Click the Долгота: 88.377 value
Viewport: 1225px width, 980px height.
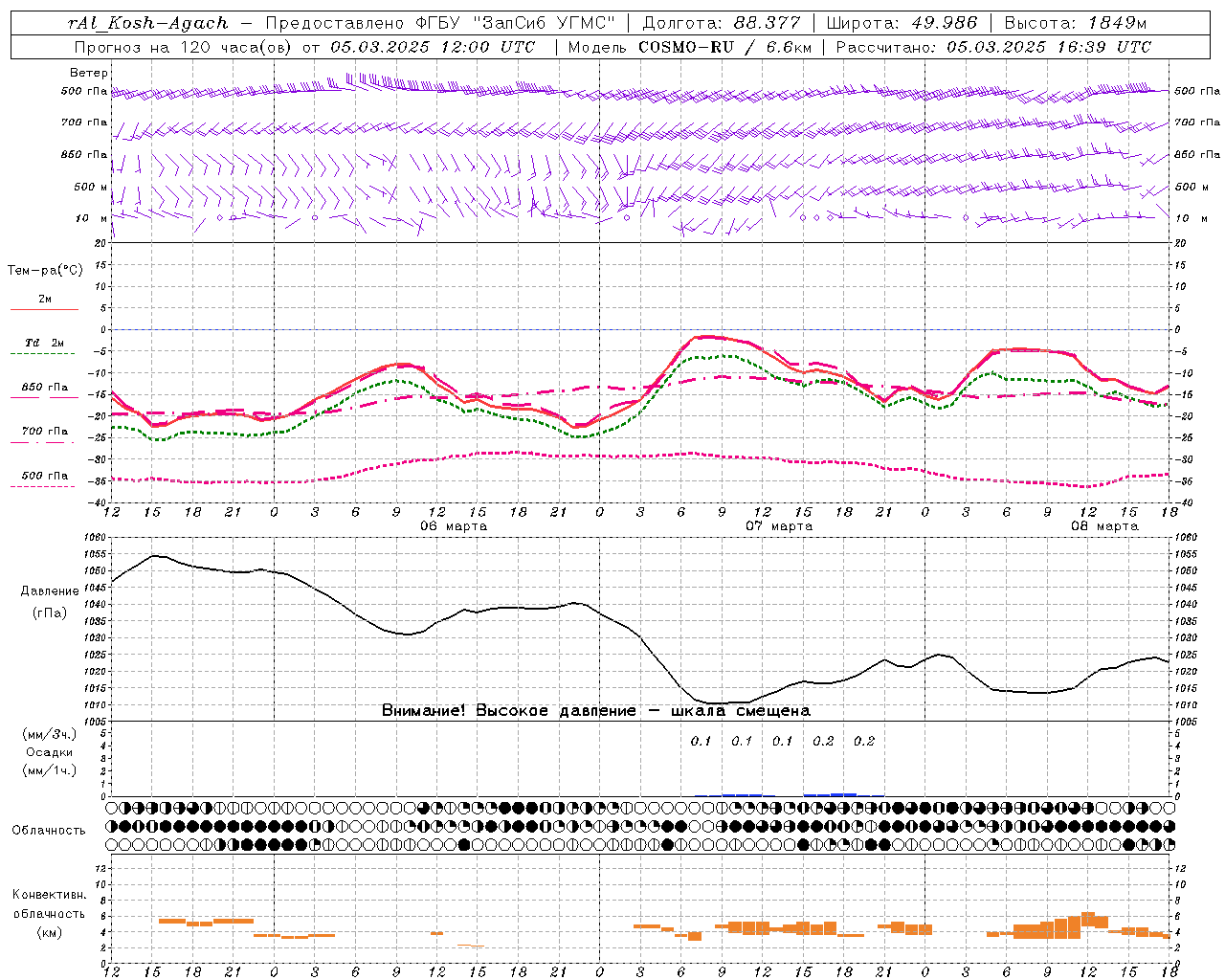723,23
